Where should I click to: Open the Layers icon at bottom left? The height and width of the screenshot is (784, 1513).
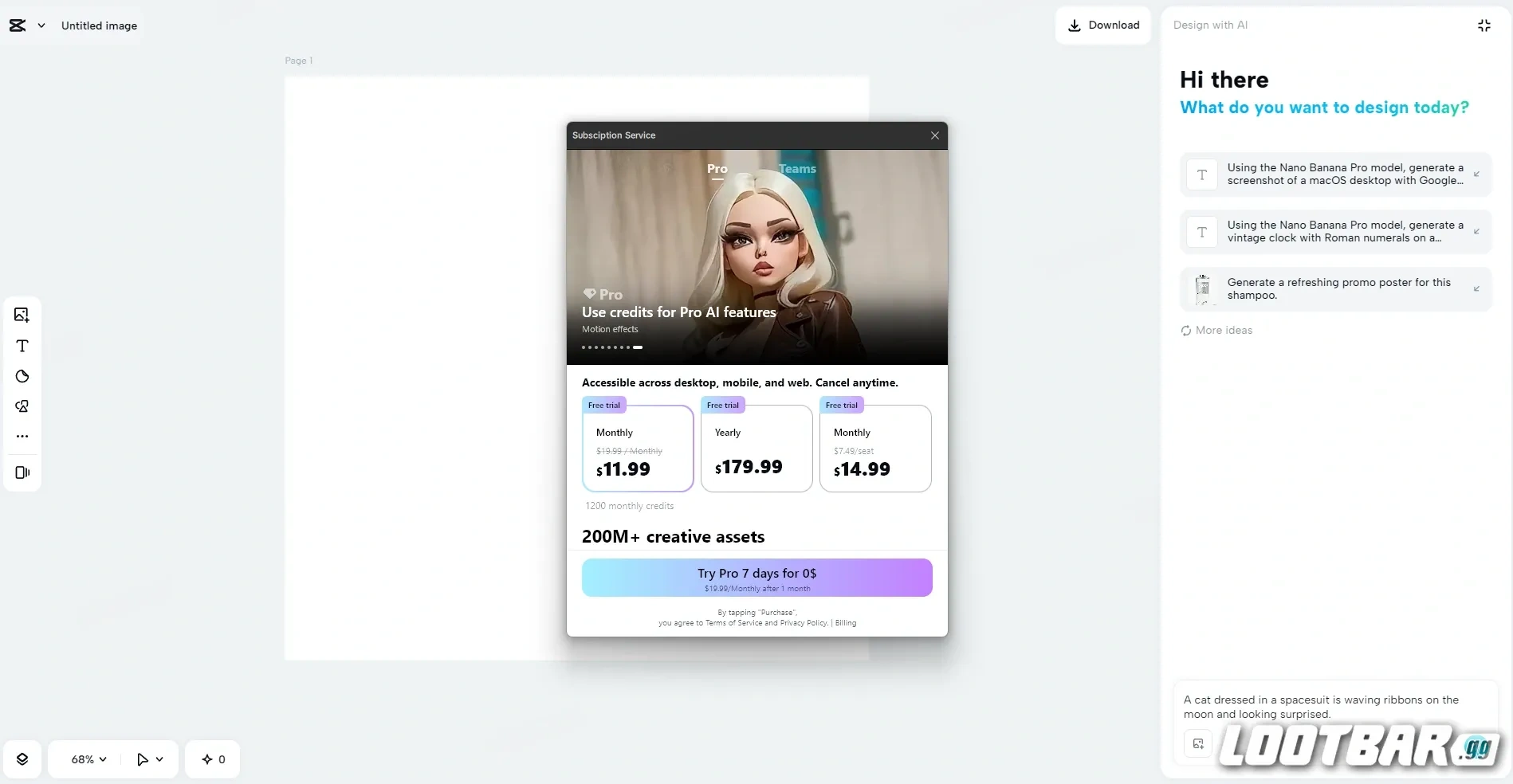coord(22,759)
